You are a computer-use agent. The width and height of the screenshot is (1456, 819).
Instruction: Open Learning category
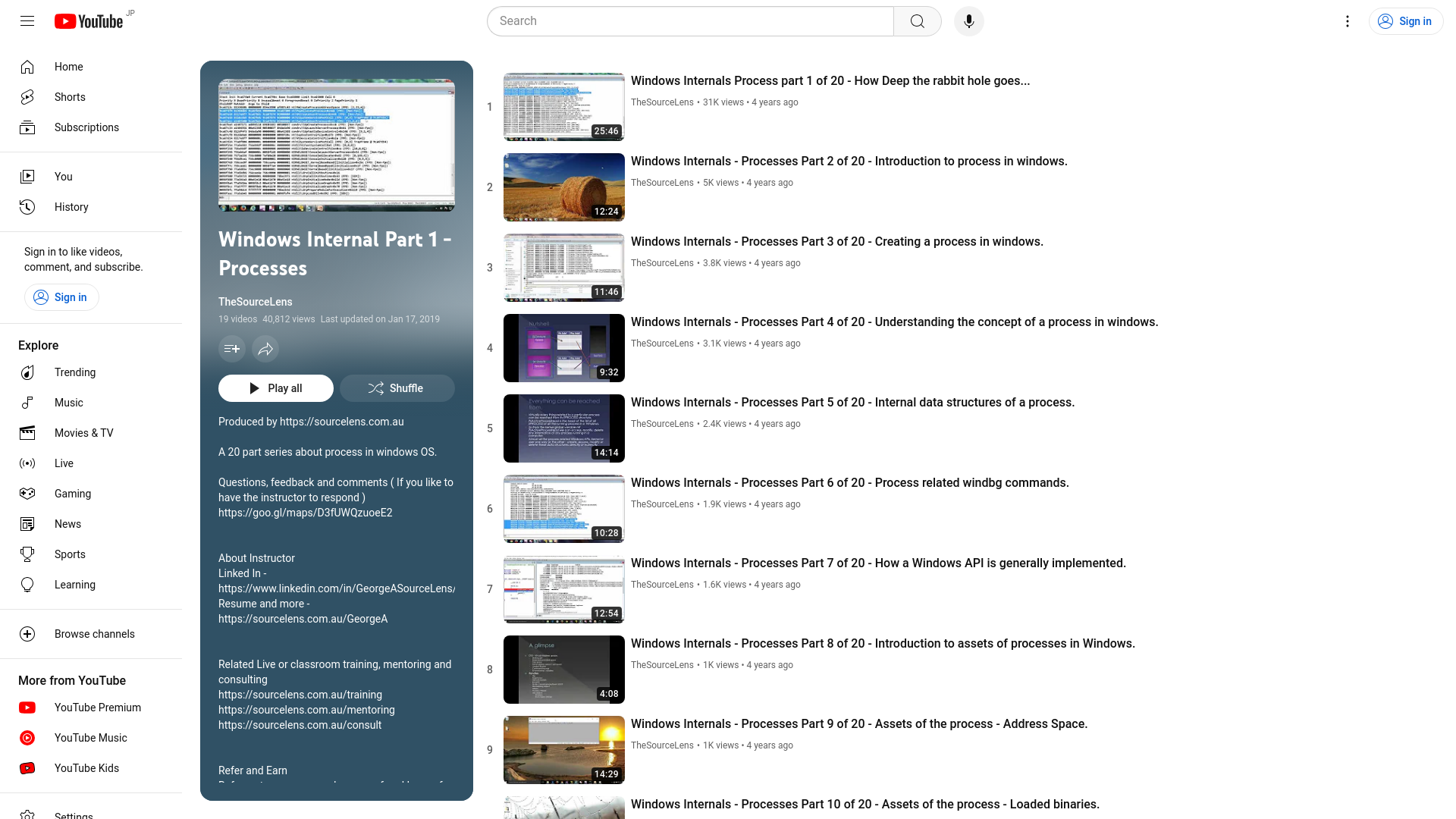click(x=91, y=585)
